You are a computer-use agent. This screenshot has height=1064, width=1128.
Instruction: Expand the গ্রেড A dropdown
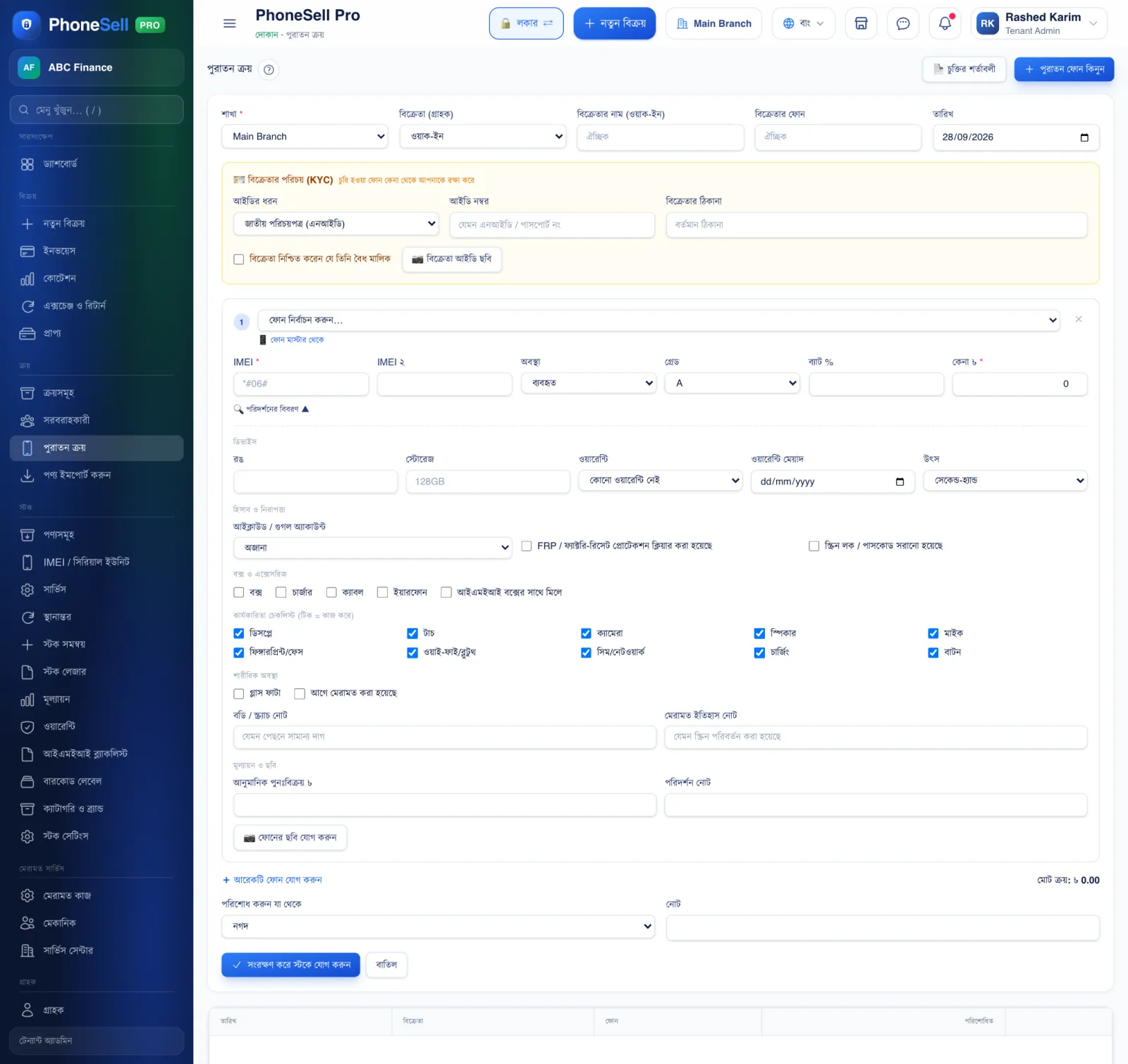(x=732, y=384)
